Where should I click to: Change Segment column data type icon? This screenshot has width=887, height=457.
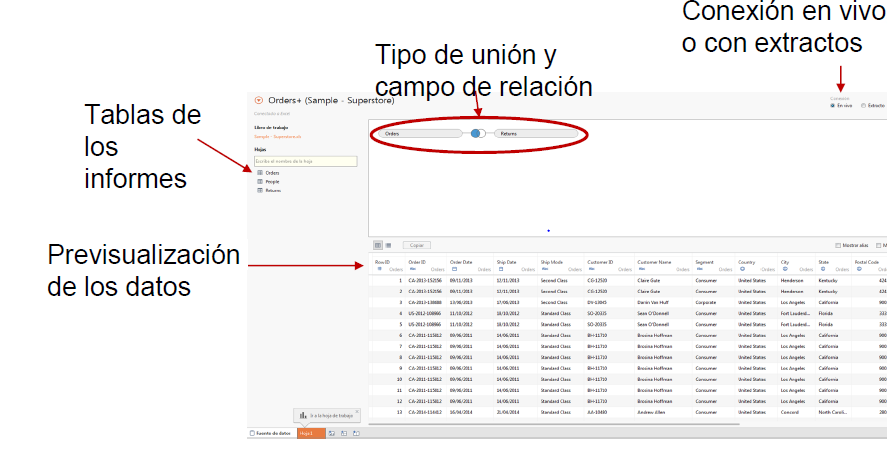click(699, 269)
